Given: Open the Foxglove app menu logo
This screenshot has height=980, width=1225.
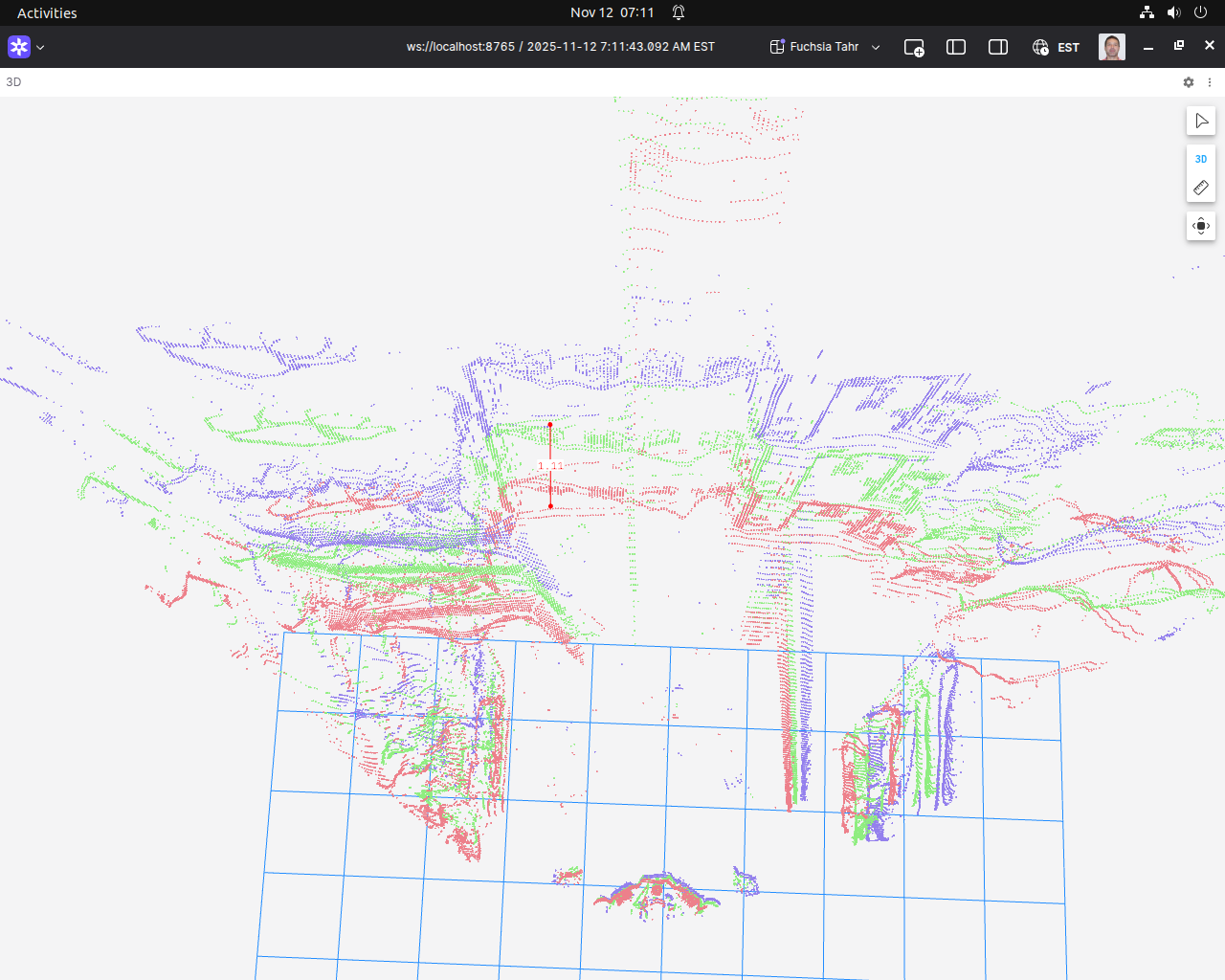Looking at the screenshot, I should pyautogui.click(x=19, y=47).
